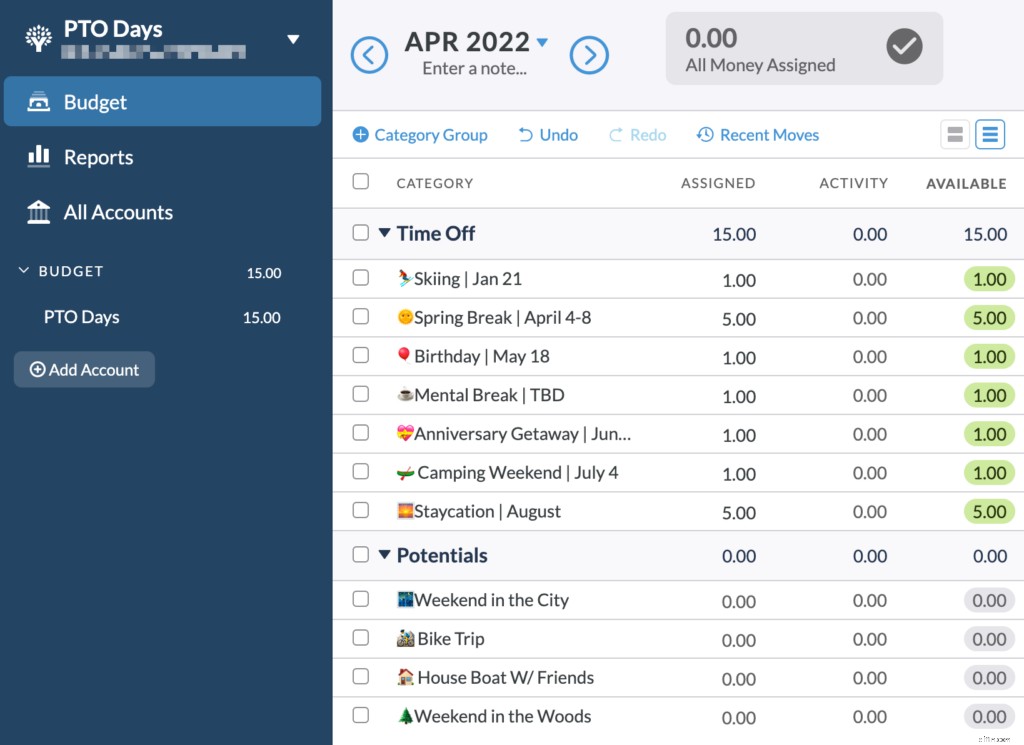Check the Potentials group checkbox

(x=362, y=555)
